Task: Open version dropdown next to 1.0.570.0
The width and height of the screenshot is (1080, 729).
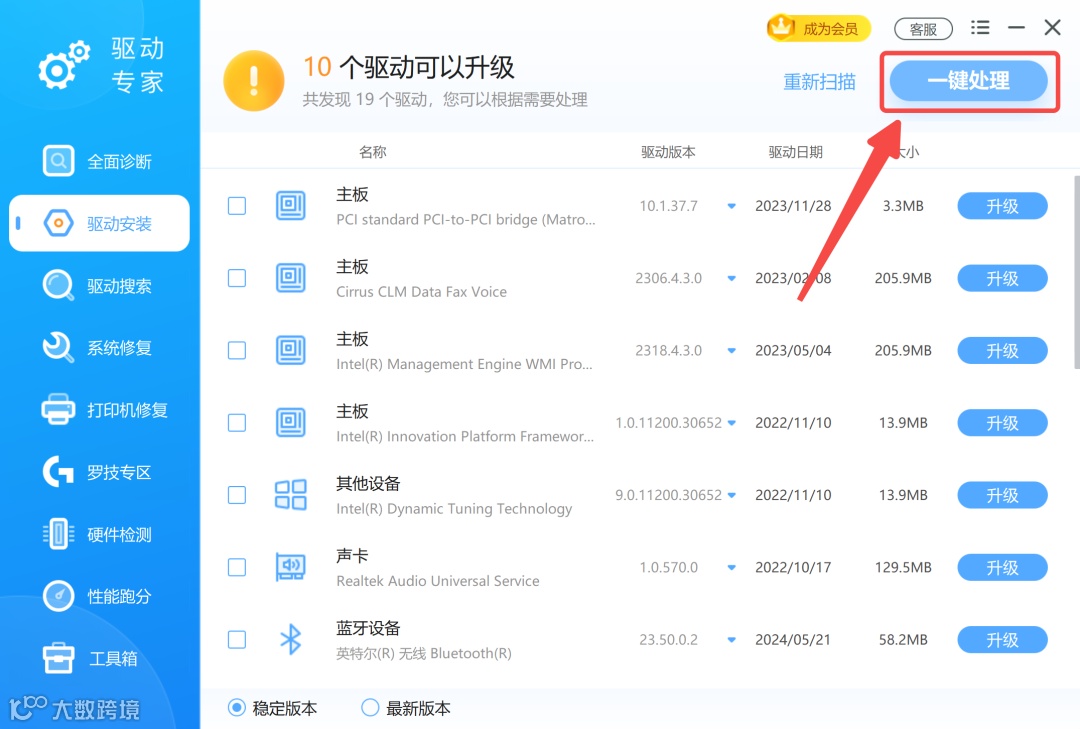Action: 731,568
